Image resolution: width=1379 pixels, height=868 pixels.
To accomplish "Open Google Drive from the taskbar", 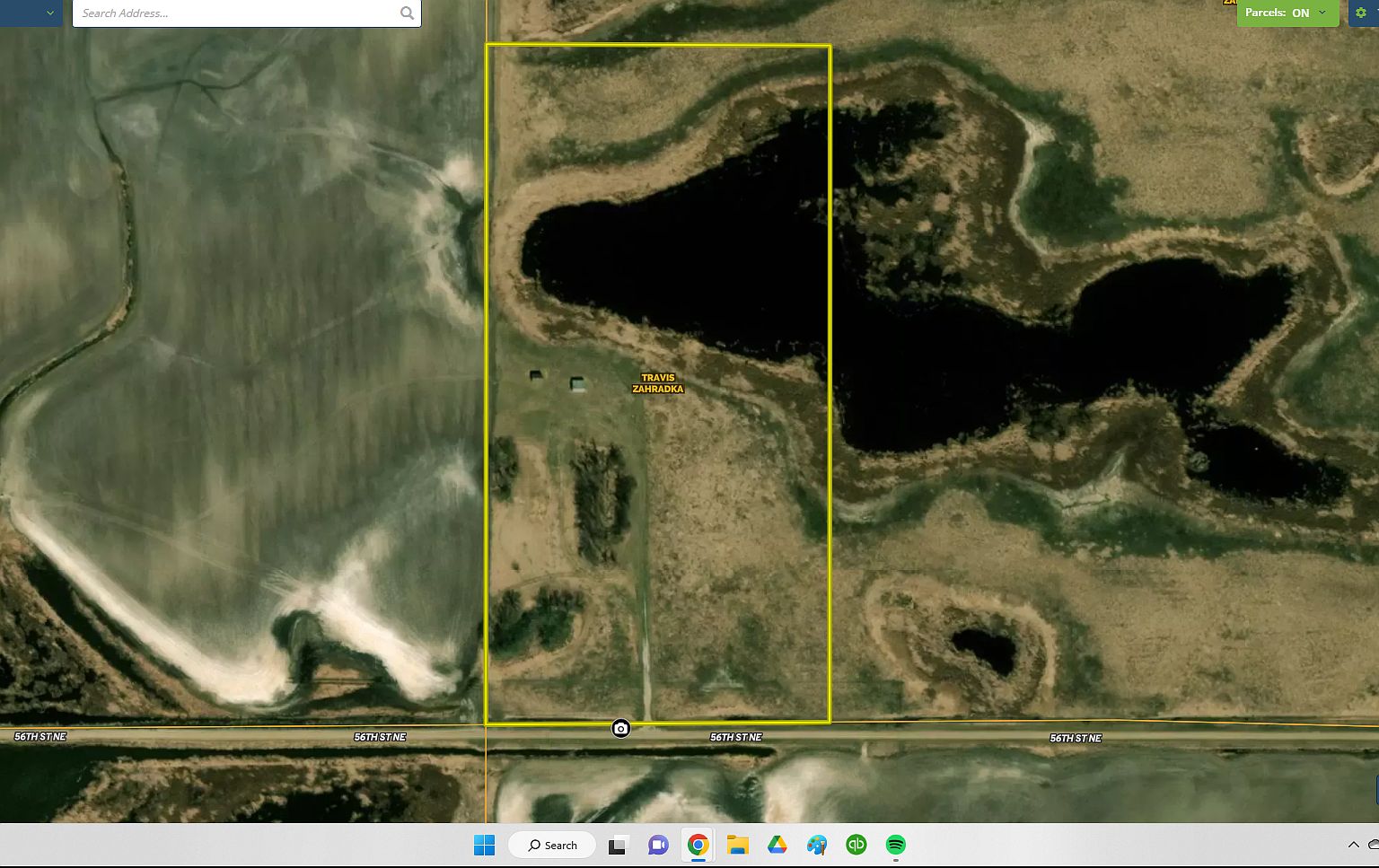I will [777, 845].
